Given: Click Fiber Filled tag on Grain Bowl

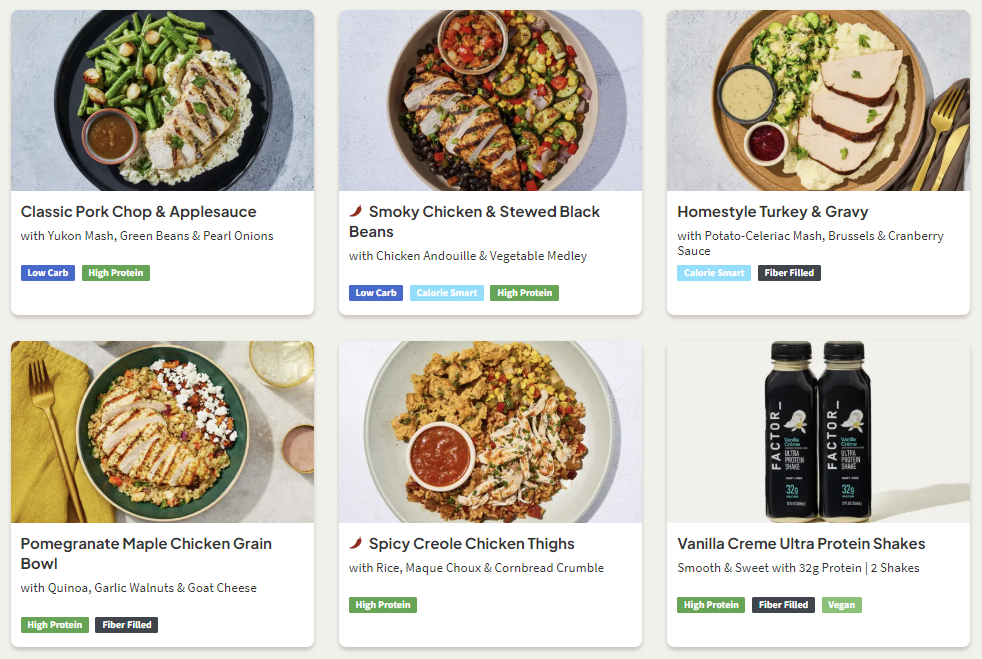Looking at the screenshot, I should point(126,625).
